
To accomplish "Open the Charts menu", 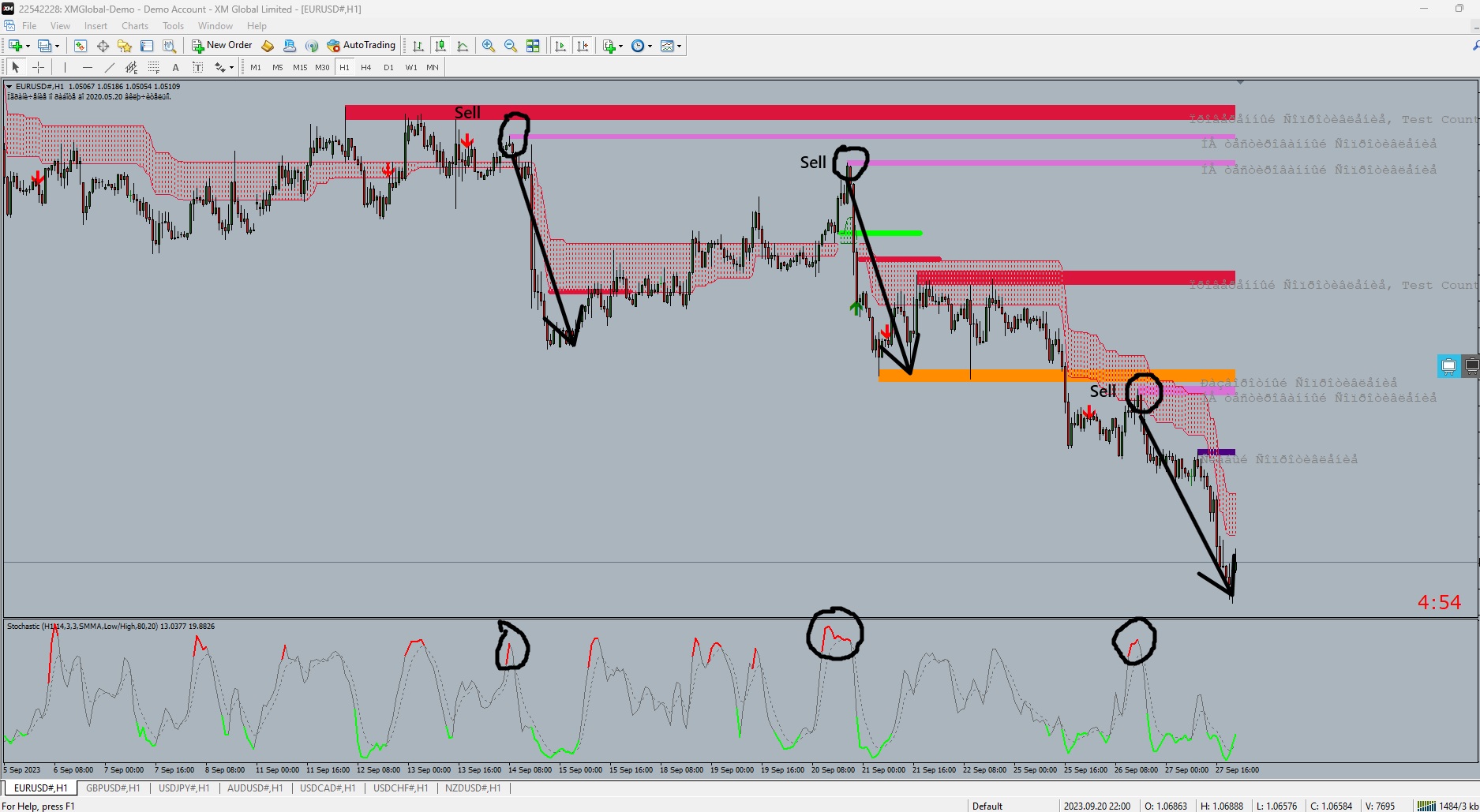I will pyautogui.click(x=135, y=25).
